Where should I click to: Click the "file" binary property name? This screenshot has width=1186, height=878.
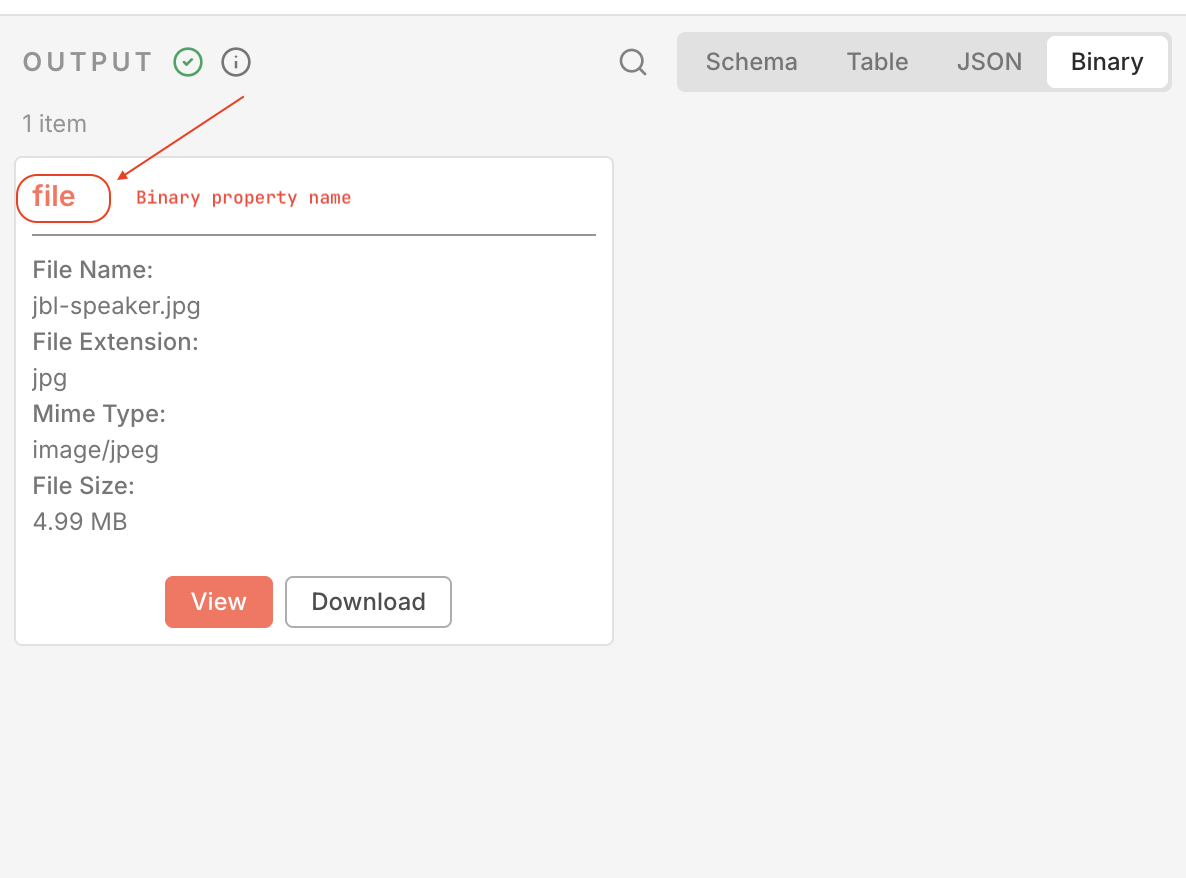pos(54,196)
